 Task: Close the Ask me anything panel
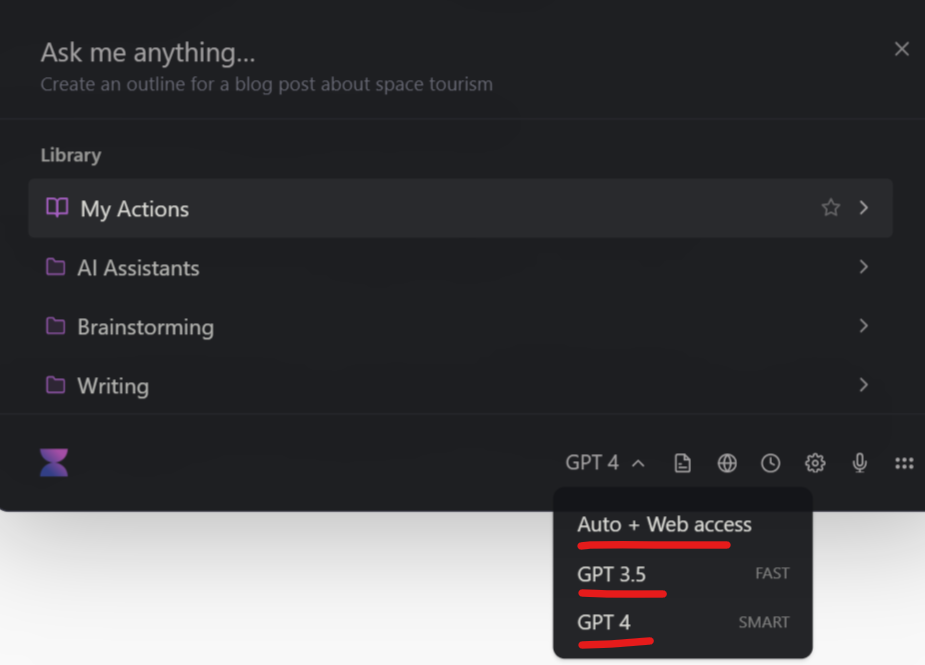(x=901, y=49)
